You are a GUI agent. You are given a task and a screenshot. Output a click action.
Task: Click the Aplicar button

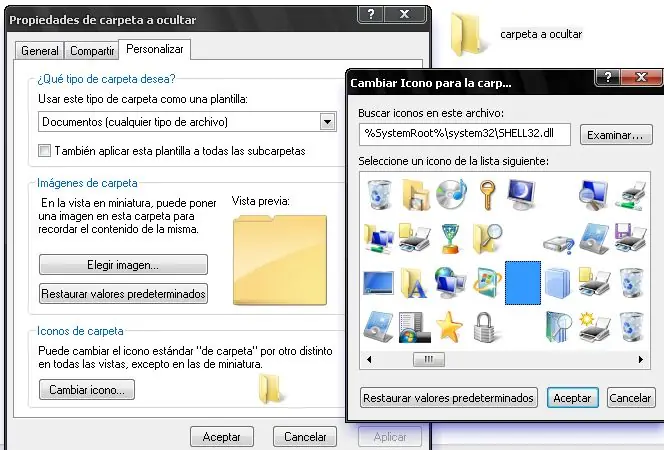(390, 436)
